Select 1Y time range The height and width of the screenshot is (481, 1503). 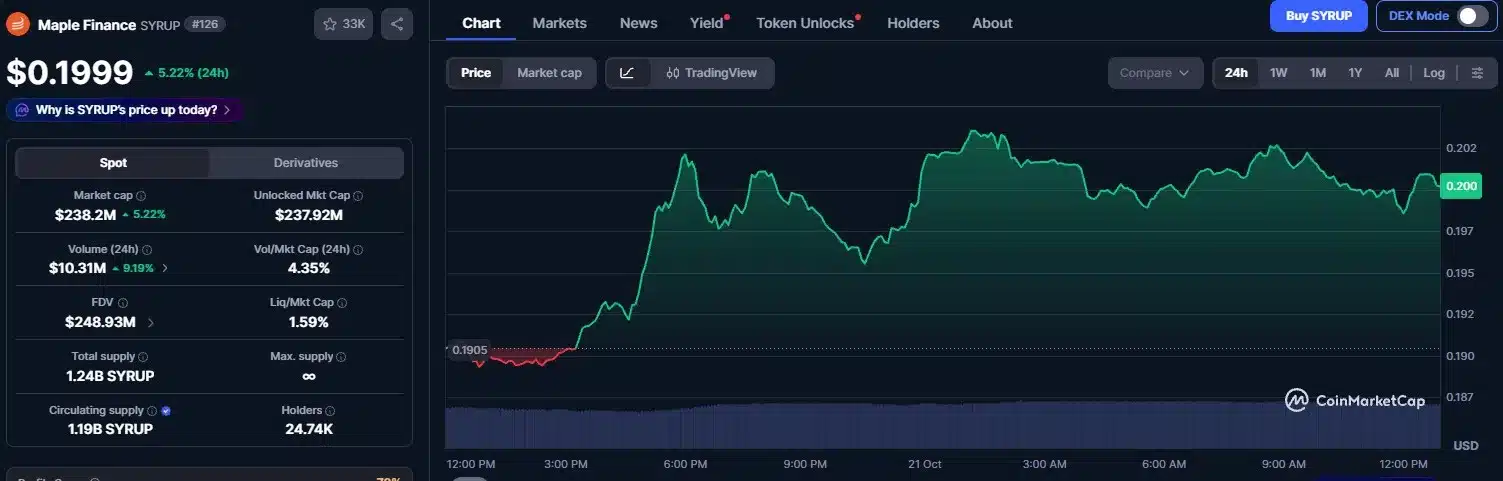click(x=1355, y=73)
